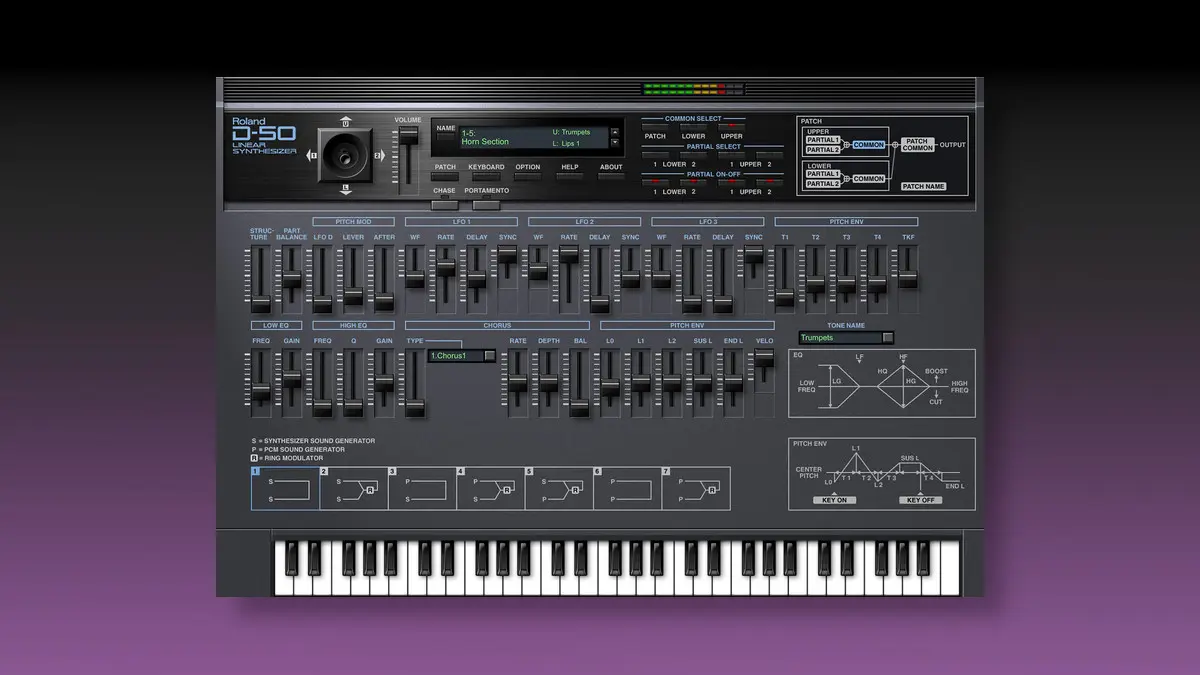Click the PATCH COMMON box in diagram
This screenshot has width=1200, height=675.
click(x=918, y=145)
